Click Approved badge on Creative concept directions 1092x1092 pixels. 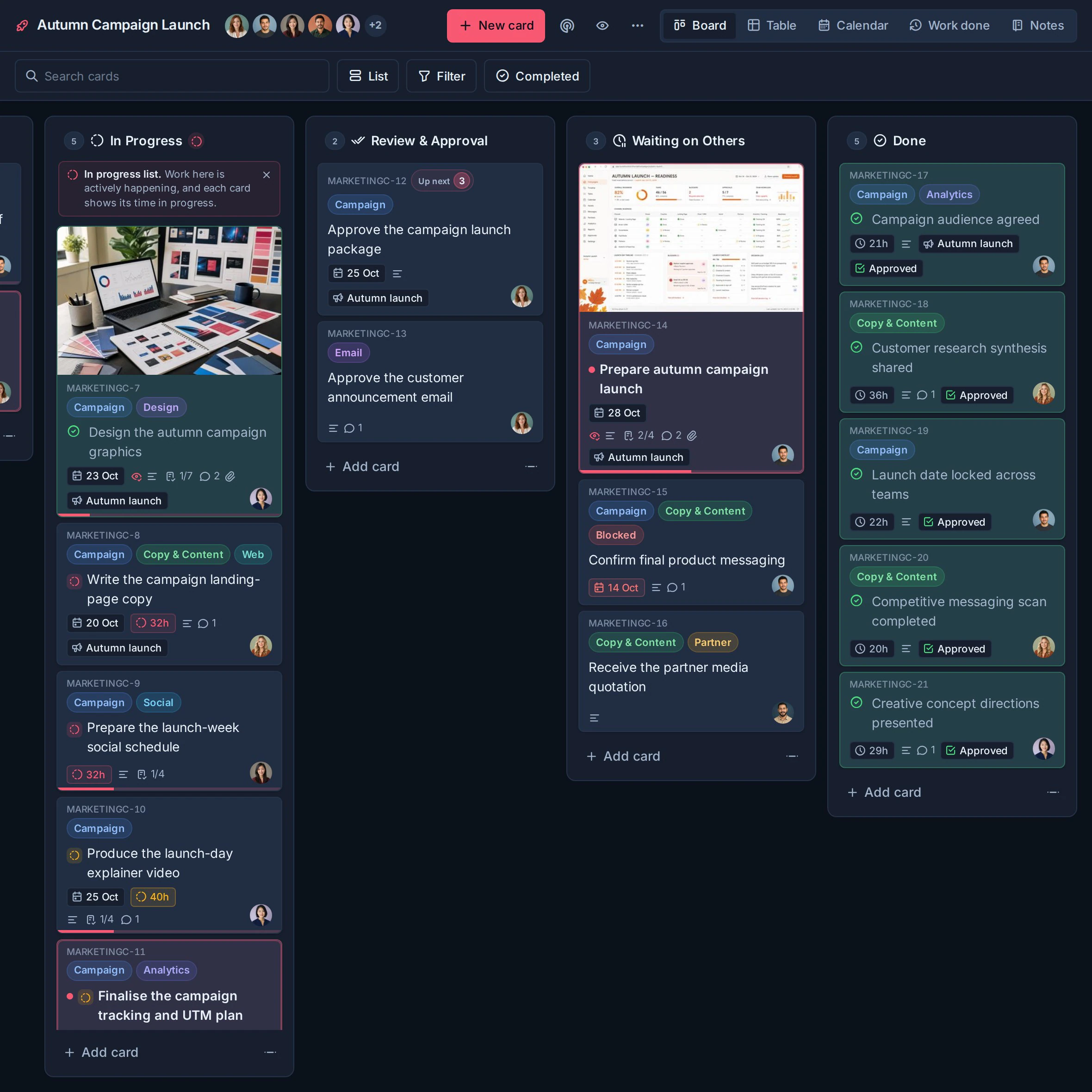977,751
